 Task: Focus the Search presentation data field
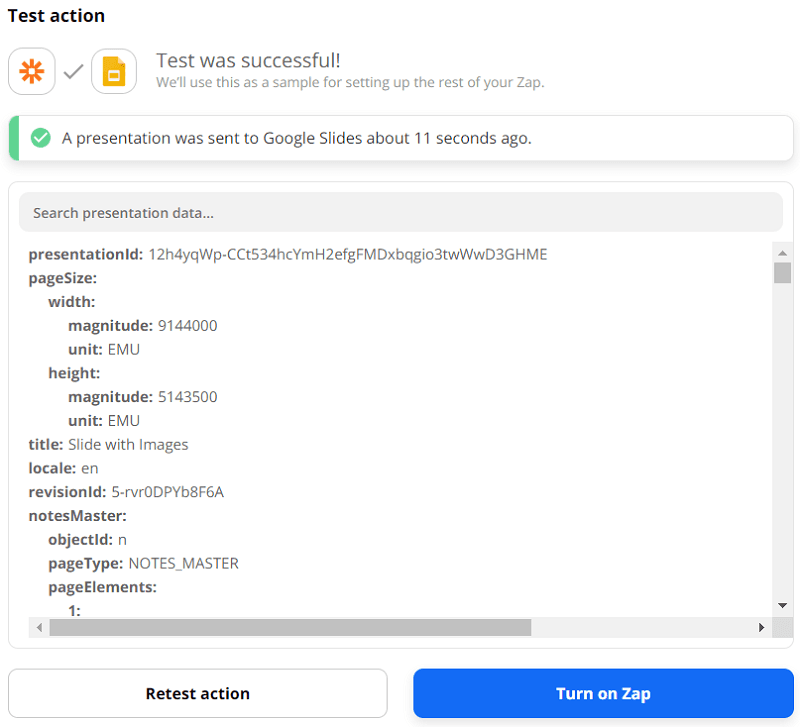click(x=400, y=213)
